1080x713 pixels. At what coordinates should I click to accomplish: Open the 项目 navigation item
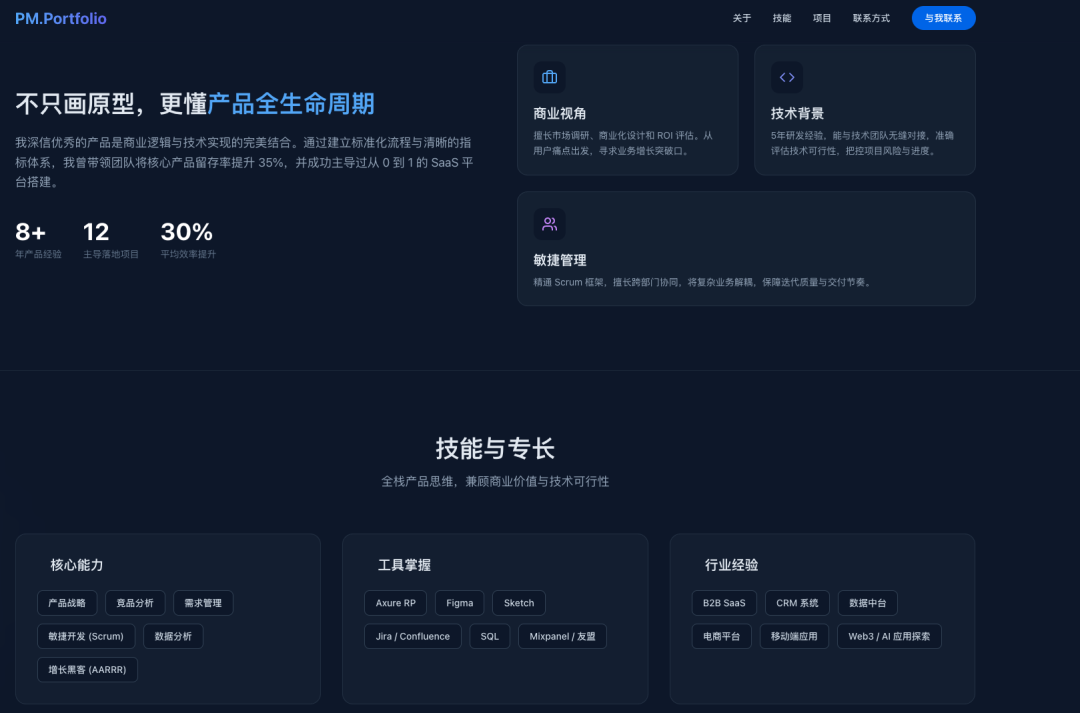(821, 18)
